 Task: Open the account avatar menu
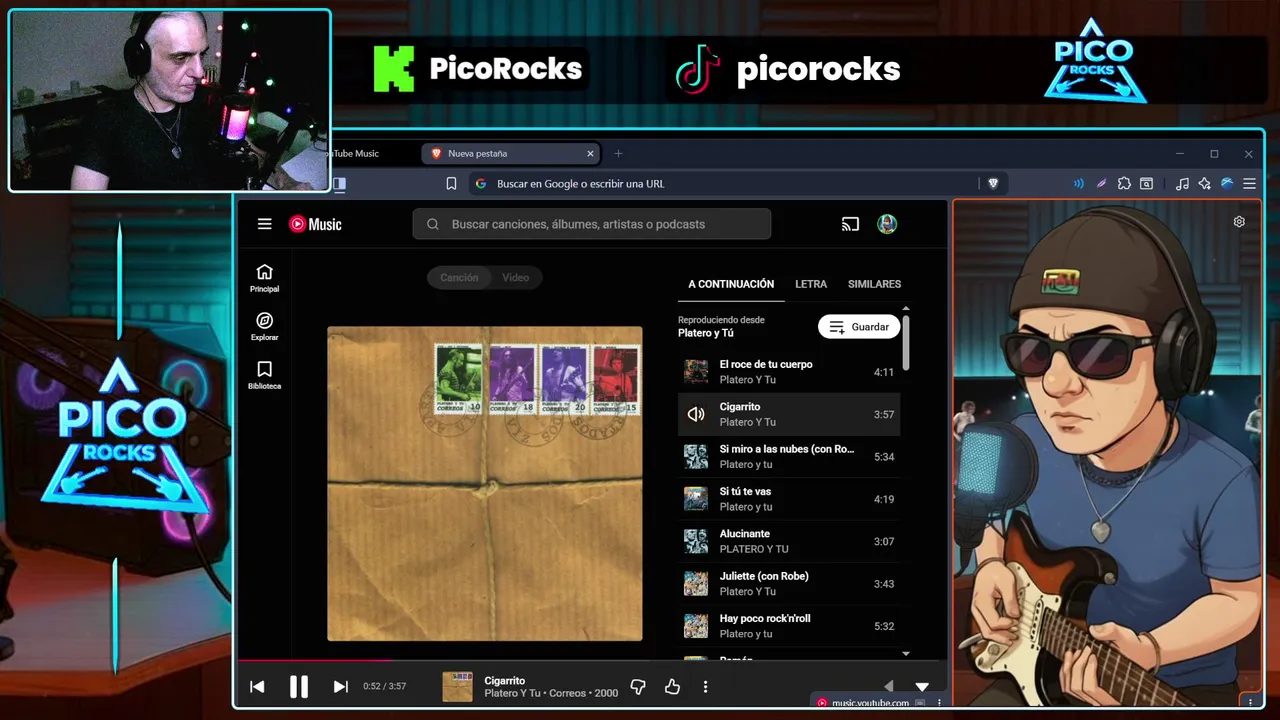(x=887, y=224)
